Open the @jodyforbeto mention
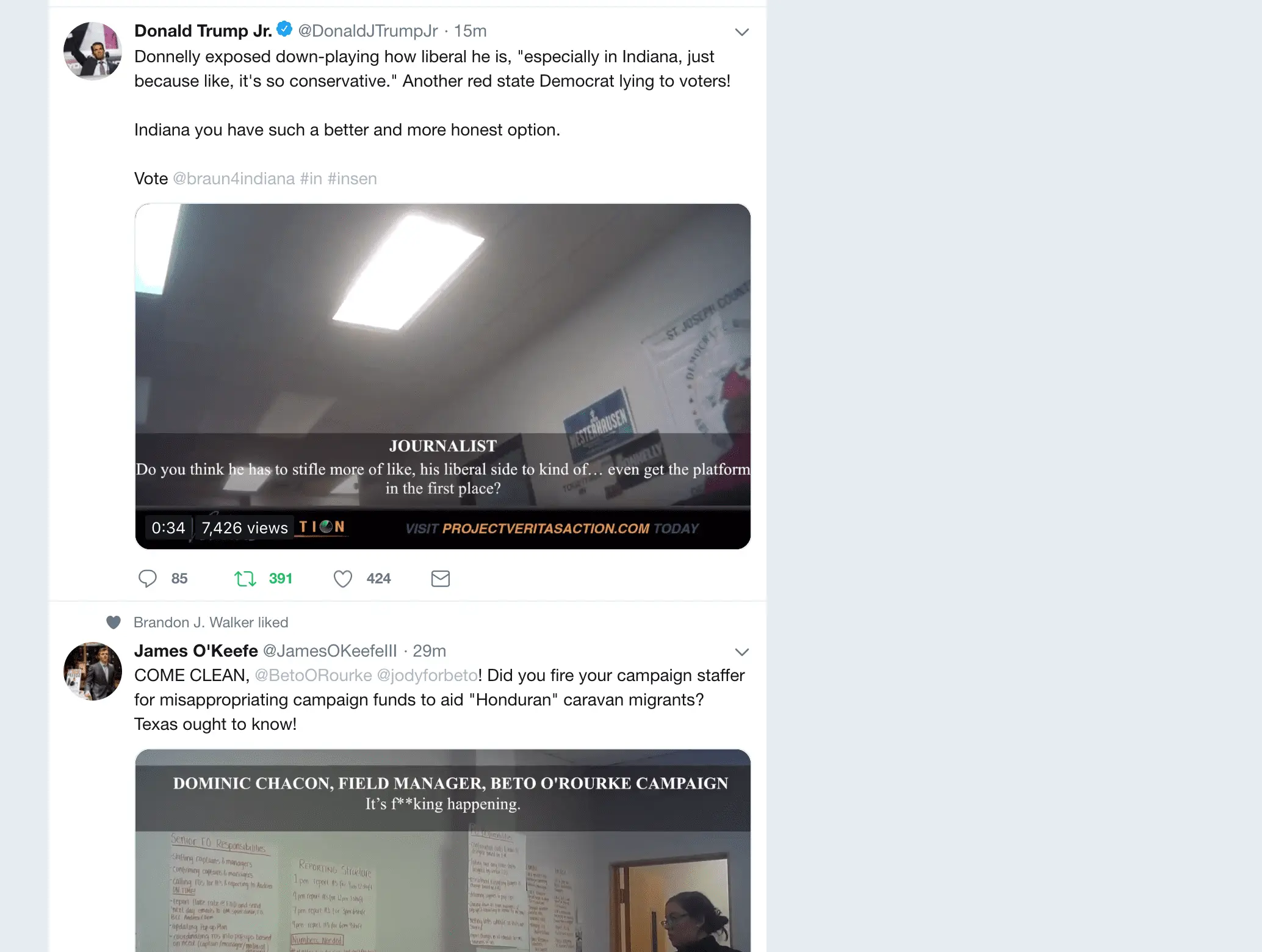1262x952 pixels. (x=427, y=675)
